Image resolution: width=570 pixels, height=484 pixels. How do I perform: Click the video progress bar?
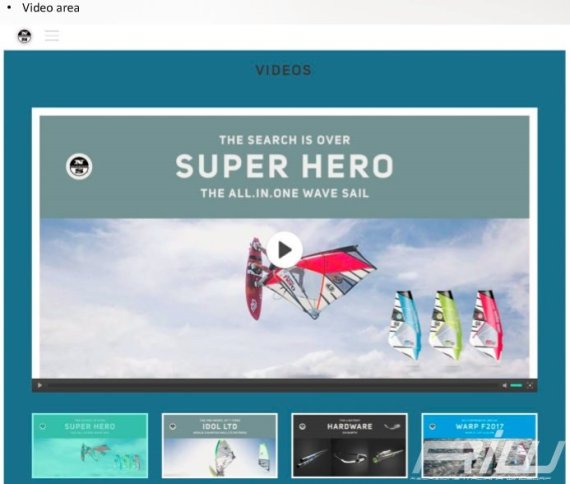pos(273,385)
